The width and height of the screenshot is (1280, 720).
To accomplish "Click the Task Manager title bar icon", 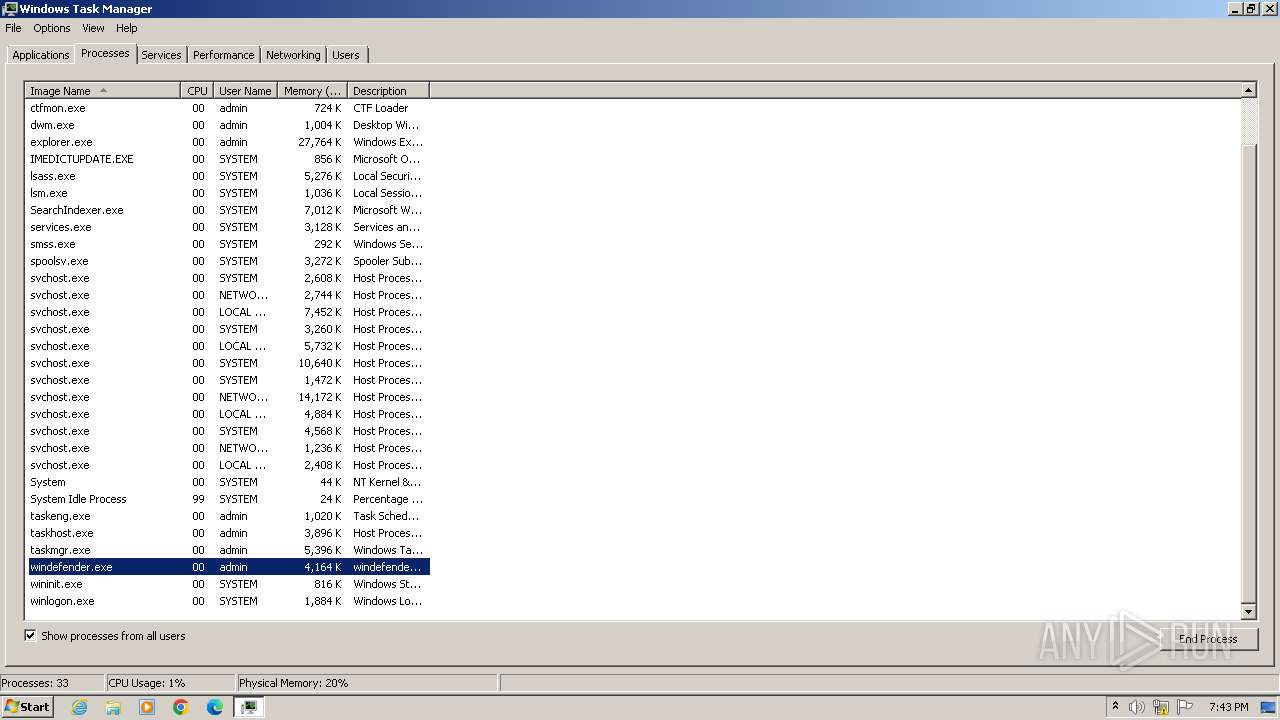I will (x=10, y=9).
